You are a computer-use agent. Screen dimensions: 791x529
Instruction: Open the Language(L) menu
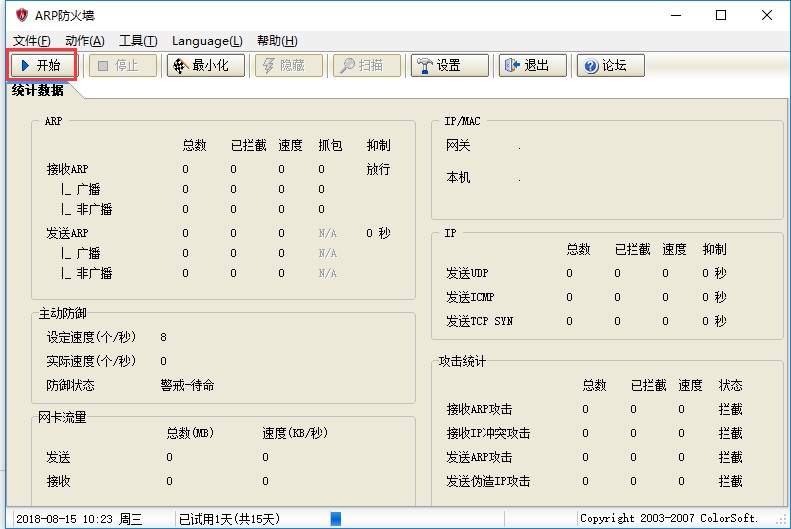(x=207, y=41)
